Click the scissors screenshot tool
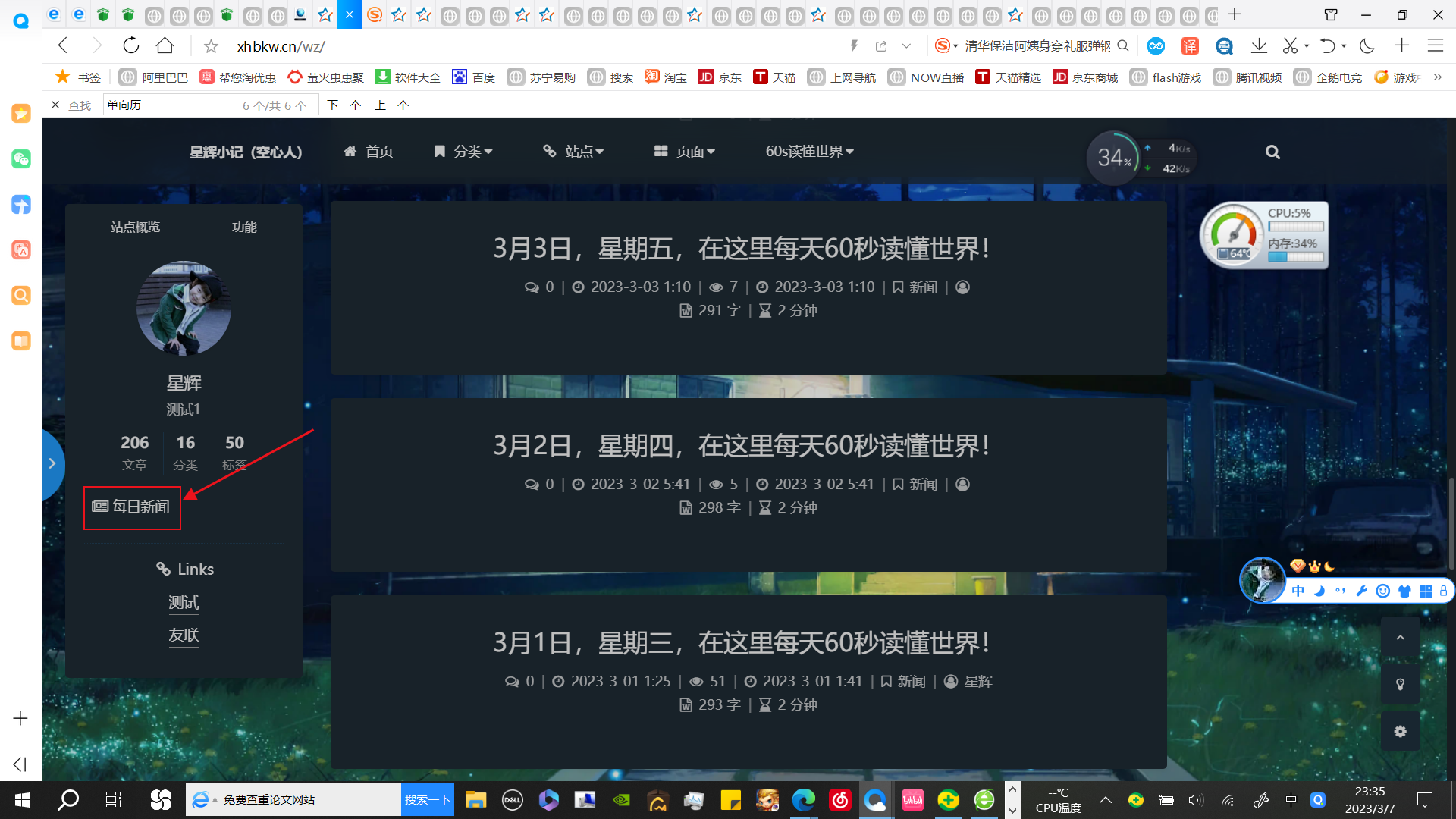 pos(1290,45)
